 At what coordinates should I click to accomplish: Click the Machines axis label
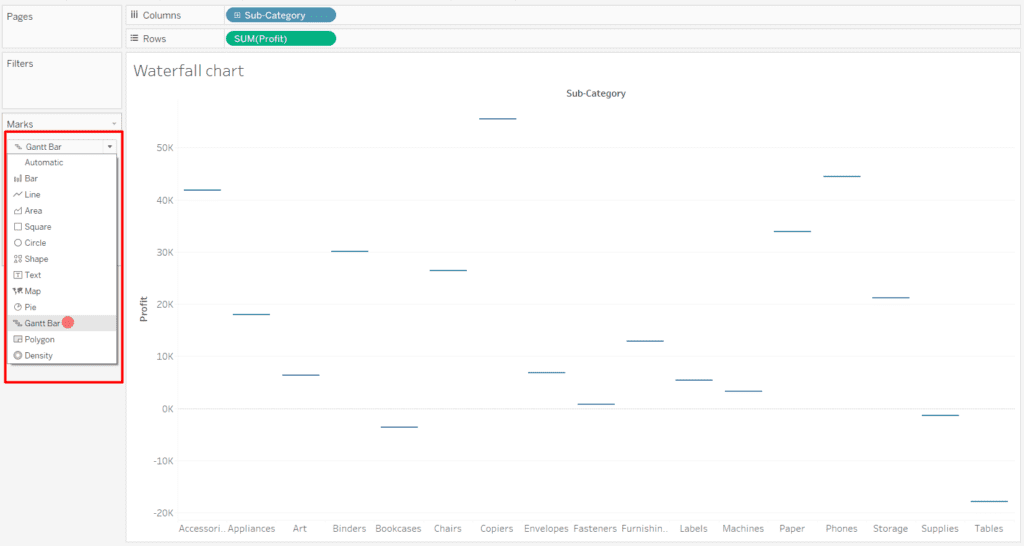(743, 528)
